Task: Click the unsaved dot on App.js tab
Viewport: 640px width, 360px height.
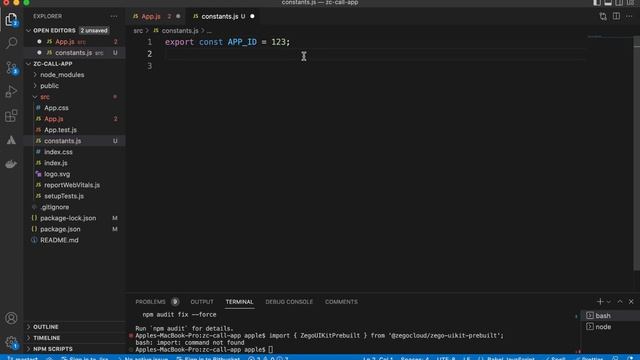Action: click(x=178, y=16)
